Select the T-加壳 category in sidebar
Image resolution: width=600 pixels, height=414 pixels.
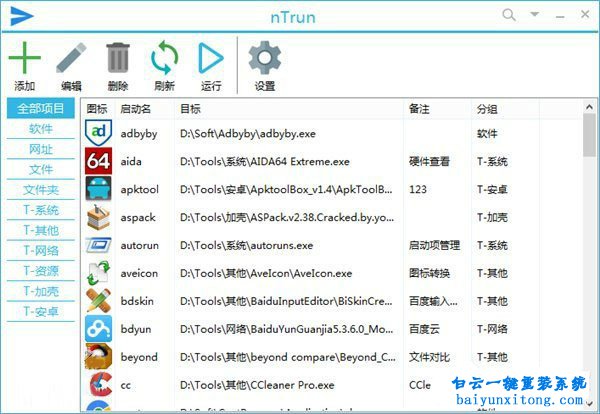click(41, 291)
